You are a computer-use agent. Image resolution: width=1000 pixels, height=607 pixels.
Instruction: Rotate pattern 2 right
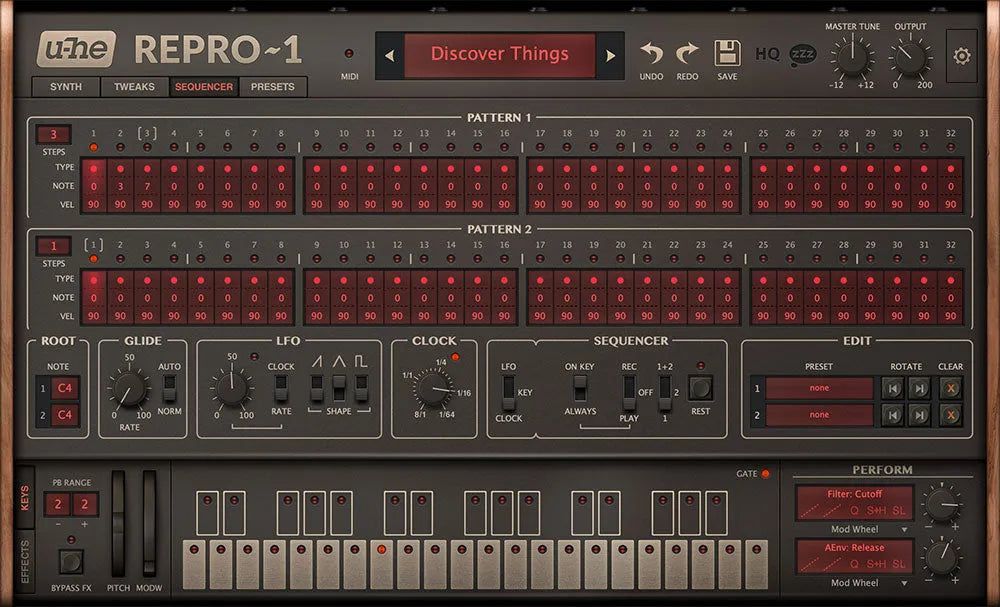click(x=919, y=414)
